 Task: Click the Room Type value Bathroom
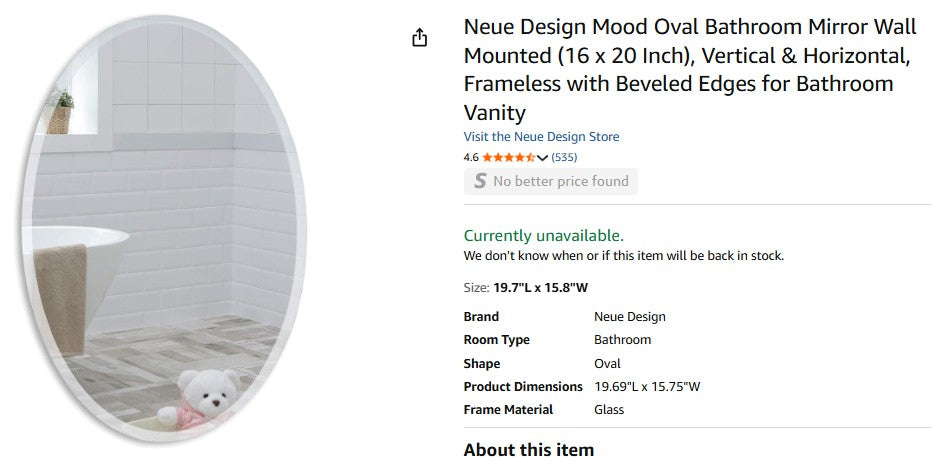(622, 340)
